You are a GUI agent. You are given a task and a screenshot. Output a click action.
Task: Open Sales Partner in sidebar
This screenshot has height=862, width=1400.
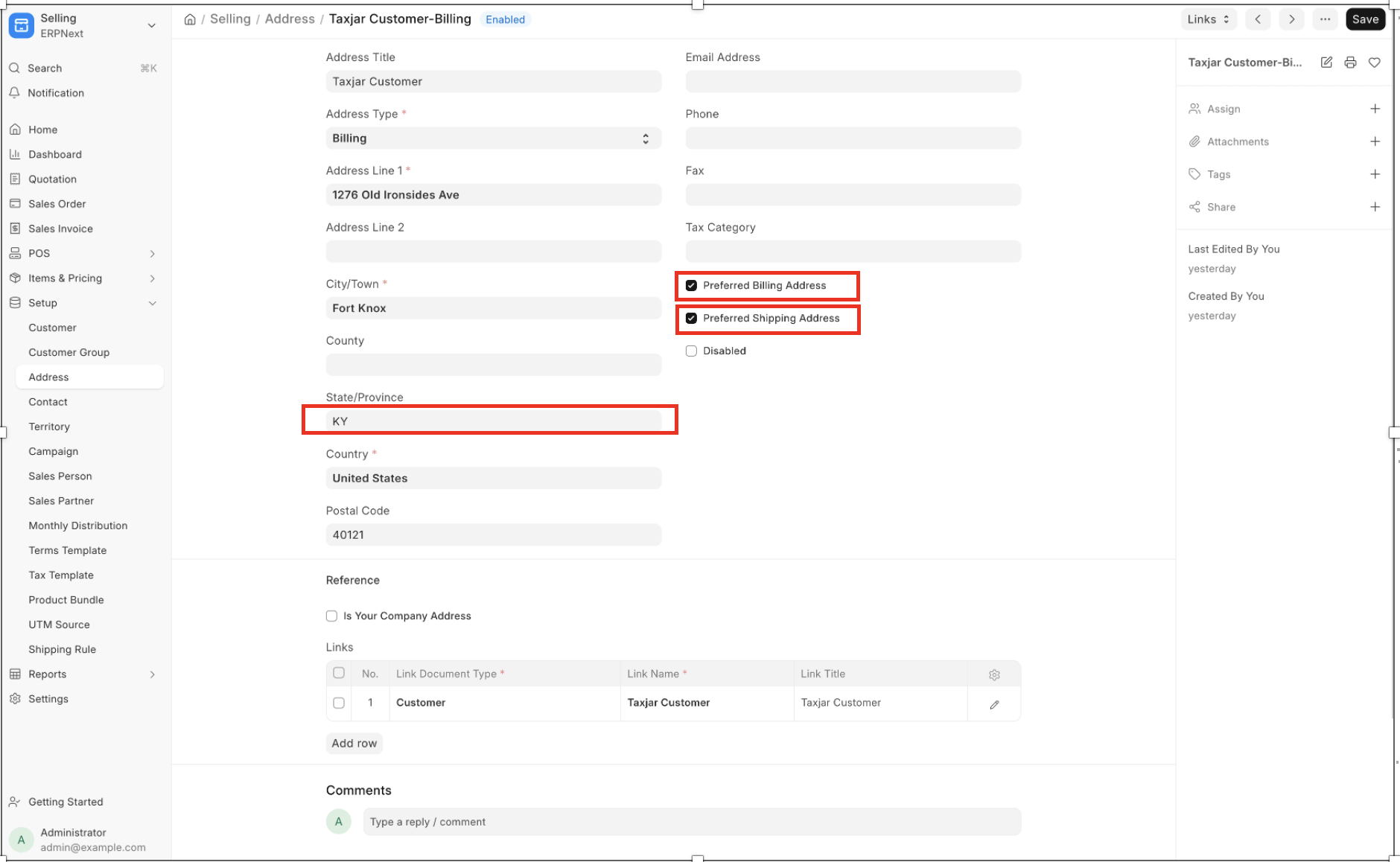61,501
